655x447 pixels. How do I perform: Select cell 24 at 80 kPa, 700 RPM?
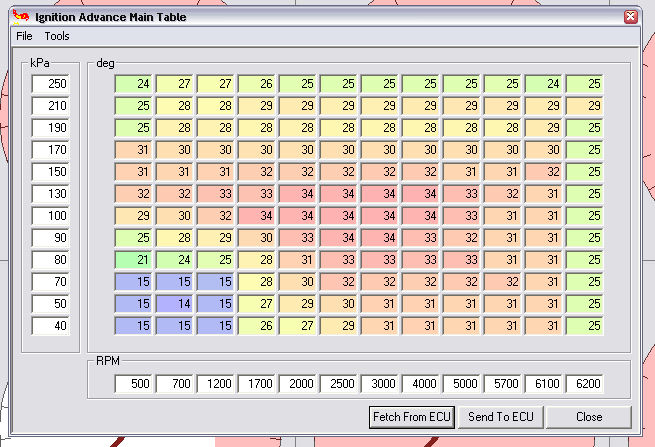click(174, 259)
